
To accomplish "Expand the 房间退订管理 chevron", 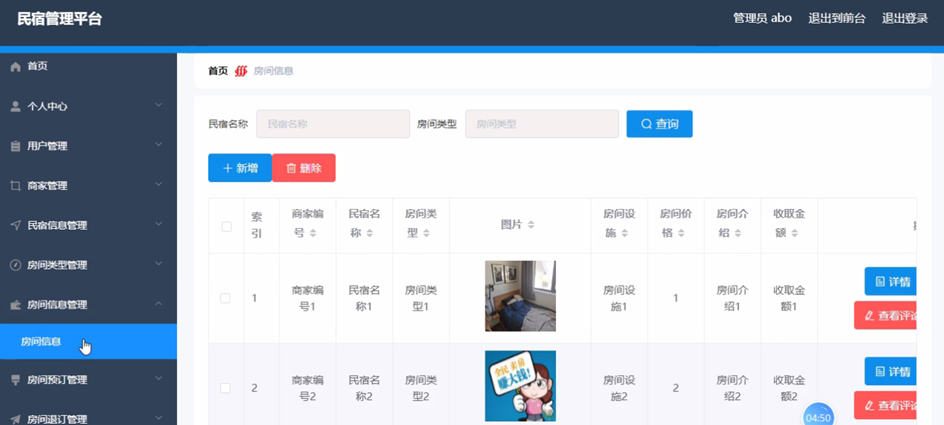I will (x=158, y=418).
